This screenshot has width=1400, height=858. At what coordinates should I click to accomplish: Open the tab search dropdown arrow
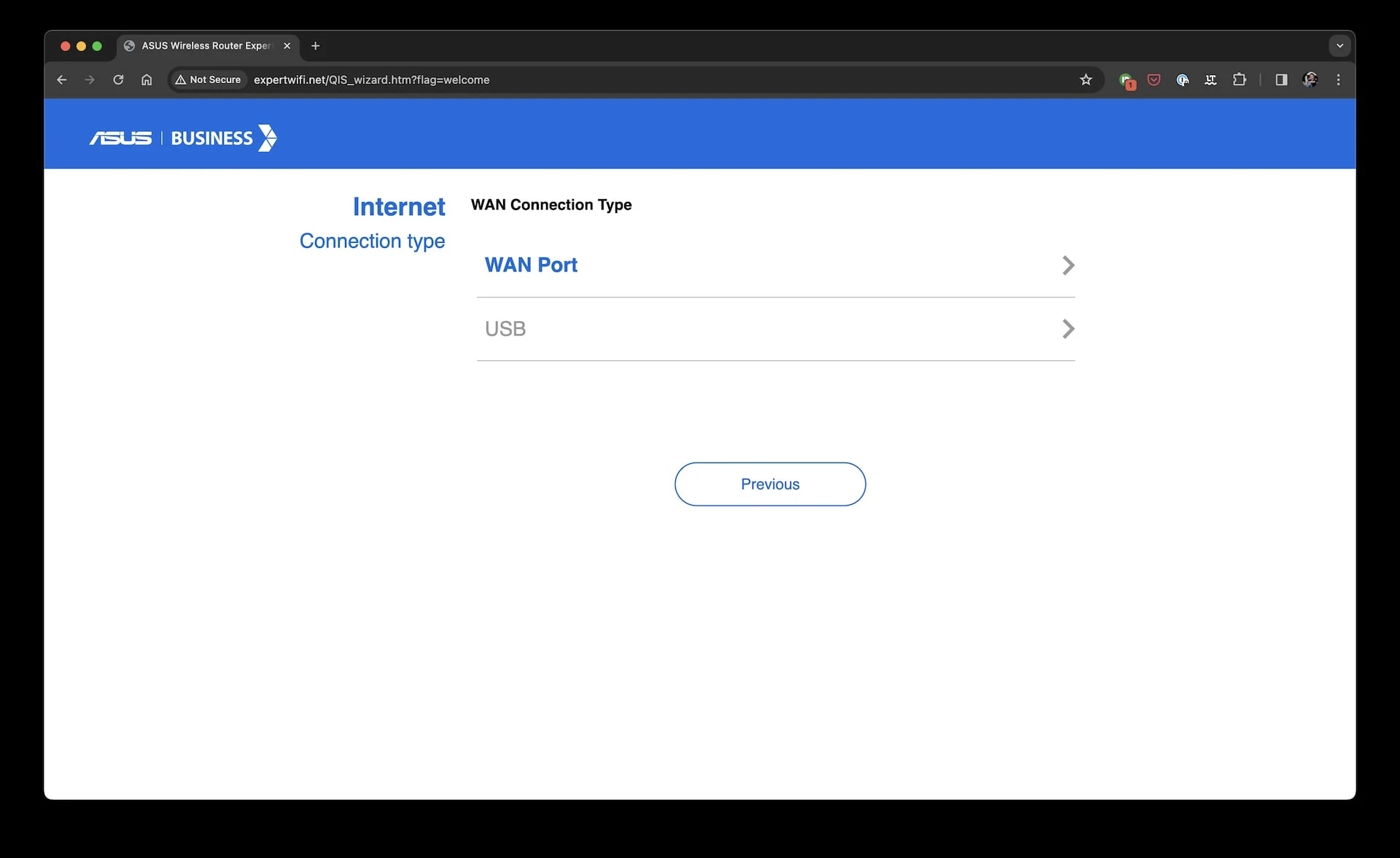1339,46
